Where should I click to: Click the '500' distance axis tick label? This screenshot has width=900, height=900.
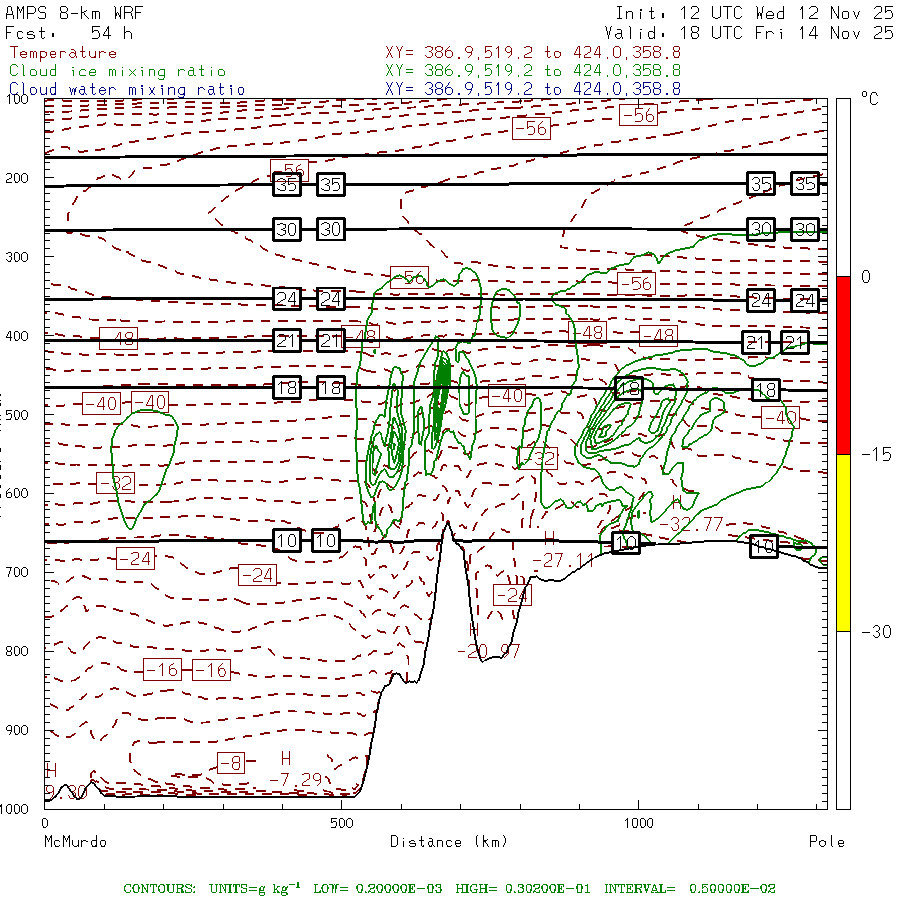[342, 823]
